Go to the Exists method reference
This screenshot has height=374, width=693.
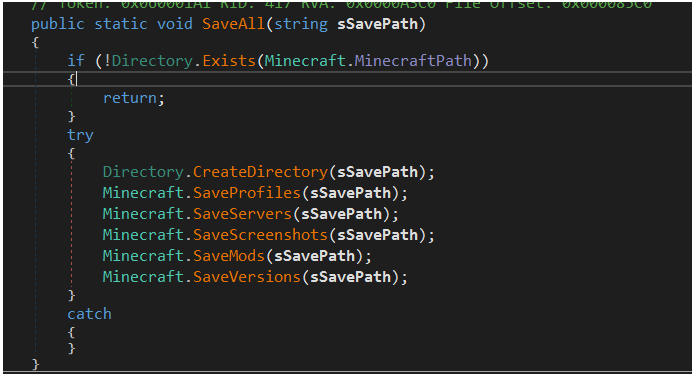[x=229, y=60]
